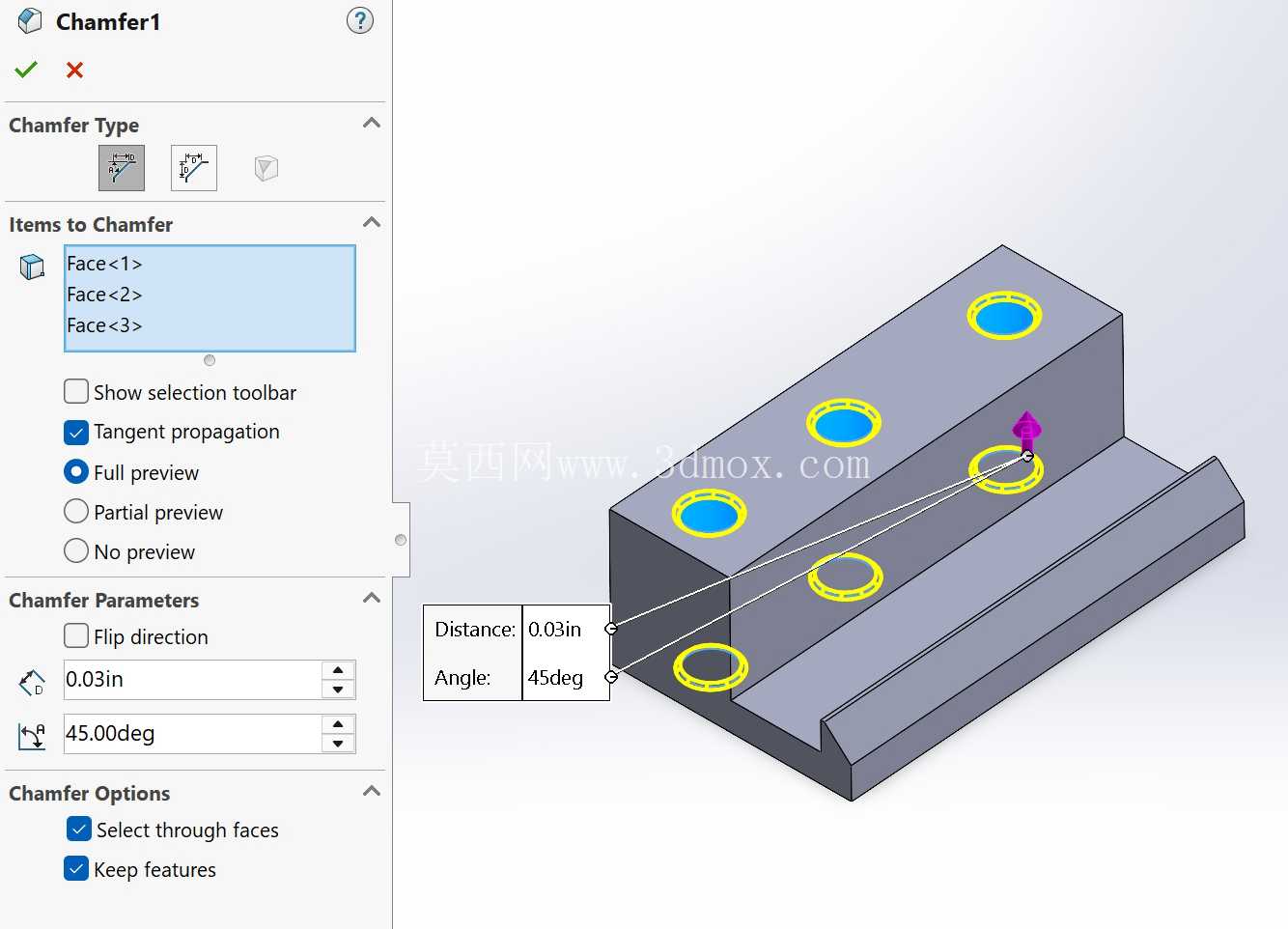This screenshot has width=1288, height=929.
Task: Click the 45.00deg angle input field
Action: click(x=192, y=734)
